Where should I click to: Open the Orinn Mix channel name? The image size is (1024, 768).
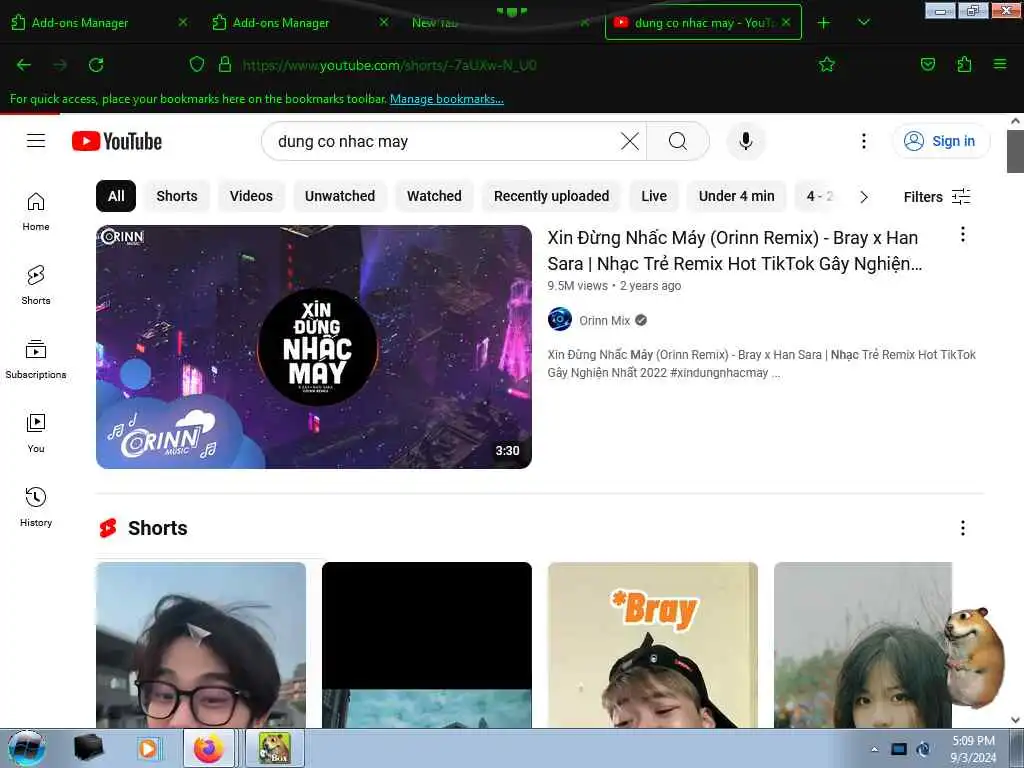coord(605,321)
